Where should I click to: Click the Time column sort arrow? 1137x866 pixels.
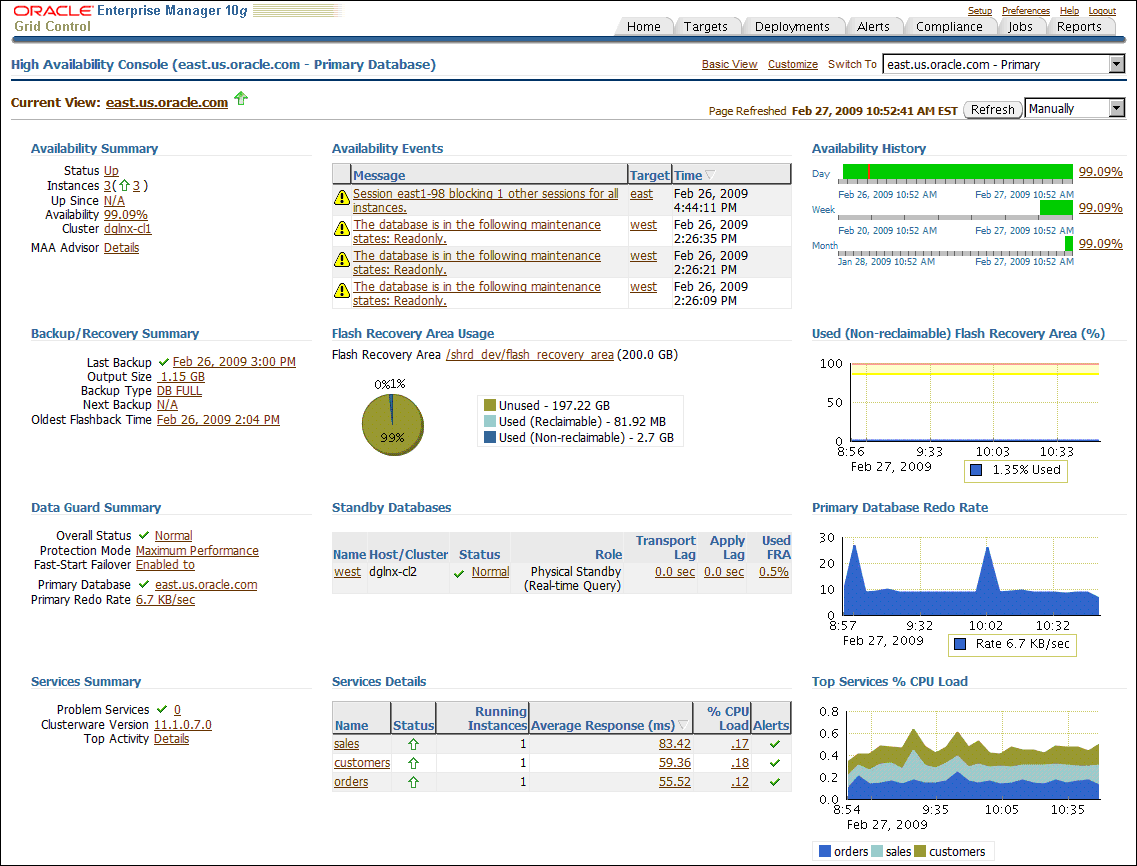tap(710, 175)
